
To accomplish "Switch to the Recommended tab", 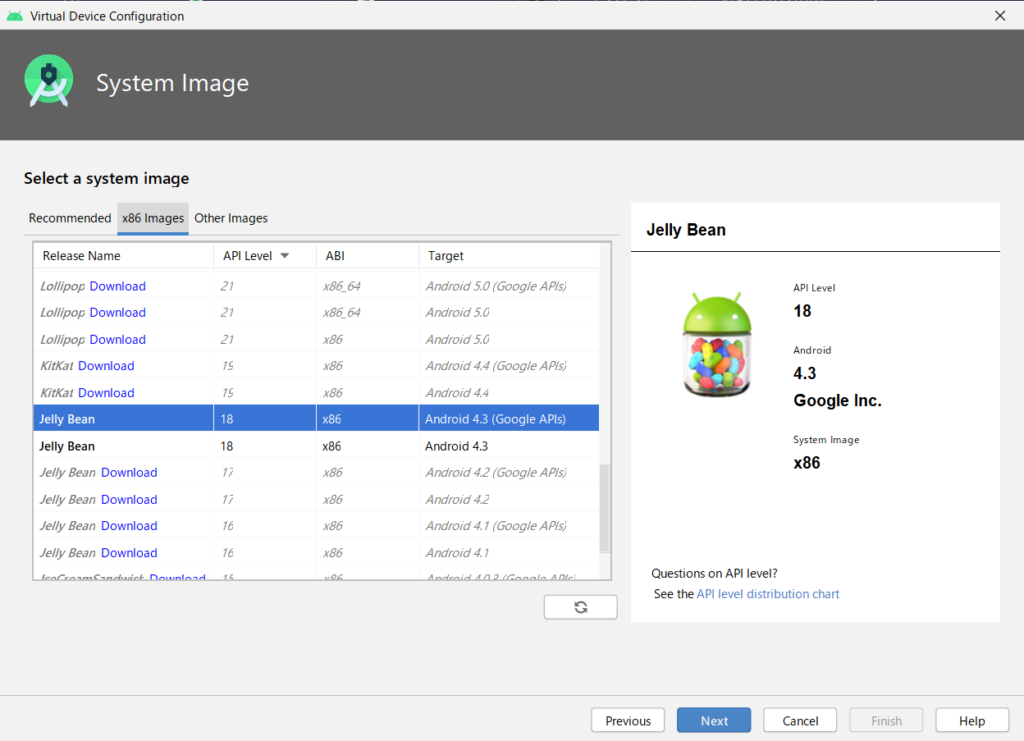I will tap(70, 218).
